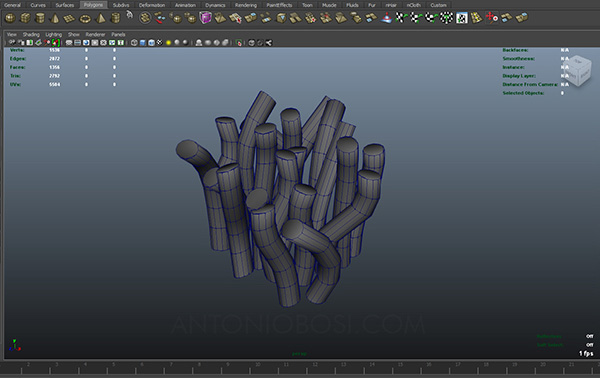Screen dimensions: 600x378
Task: Switch to the Rendering shelf tab
Action: click(246, 5)
